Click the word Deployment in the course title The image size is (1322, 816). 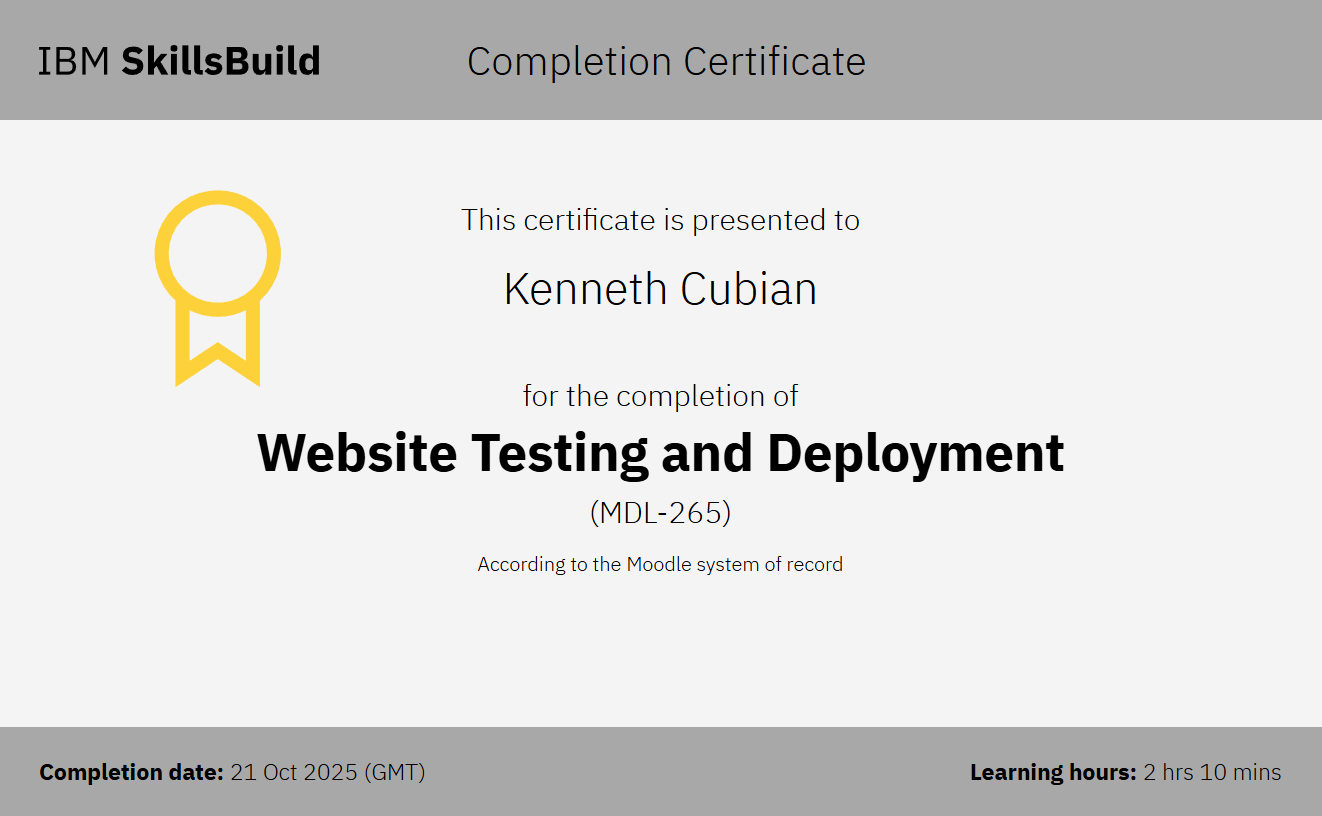click(x=915, y=453)
